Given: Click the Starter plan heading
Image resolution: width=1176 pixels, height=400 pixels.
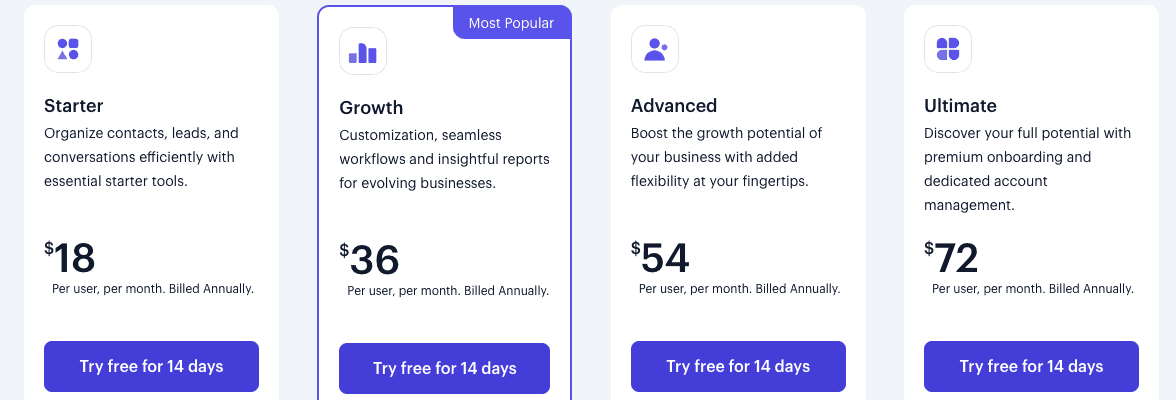Looking at the screenshot, I should point(74,105).
